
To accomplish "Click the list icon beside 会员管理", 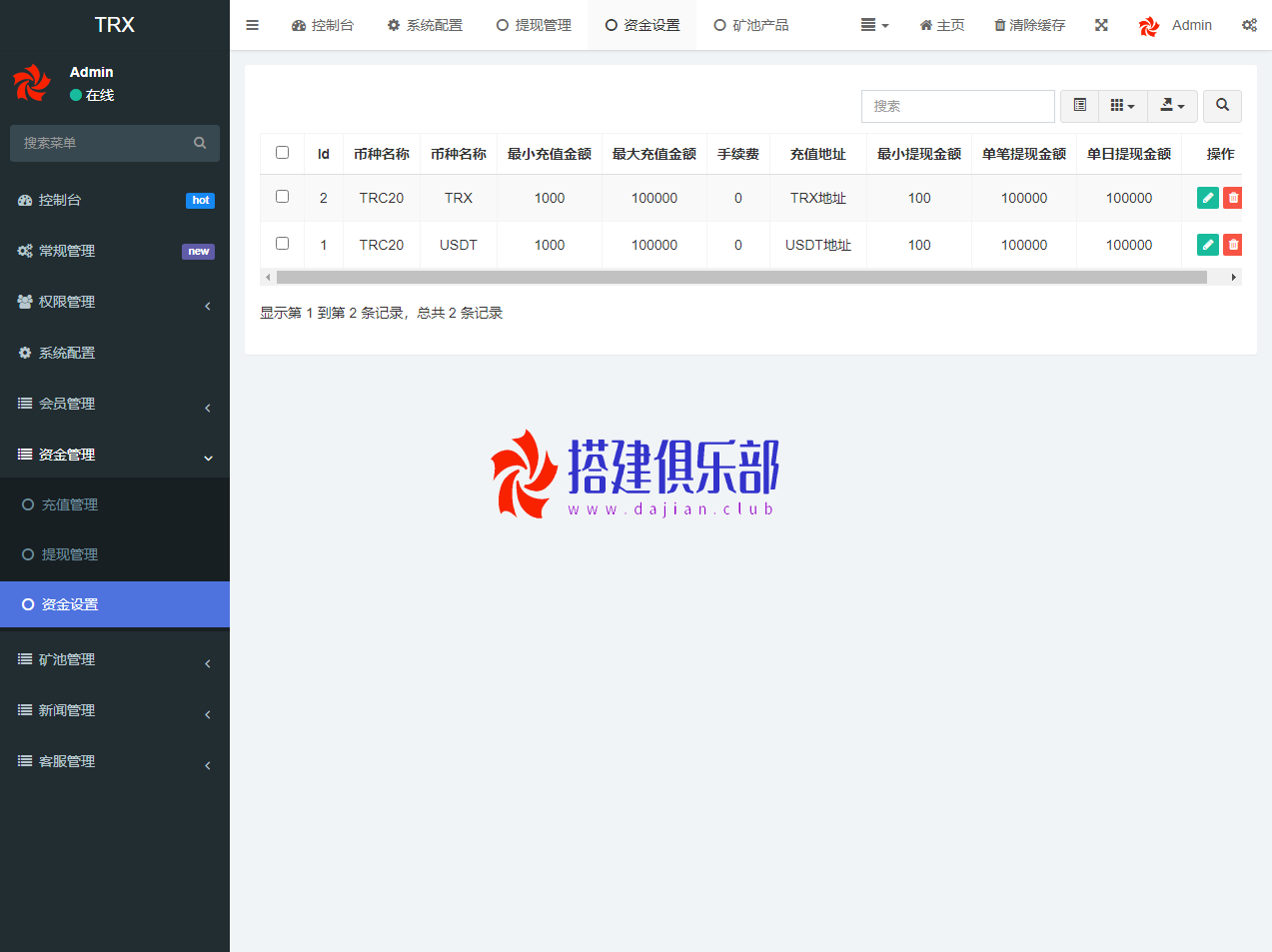I will click(x=25, y=404).
